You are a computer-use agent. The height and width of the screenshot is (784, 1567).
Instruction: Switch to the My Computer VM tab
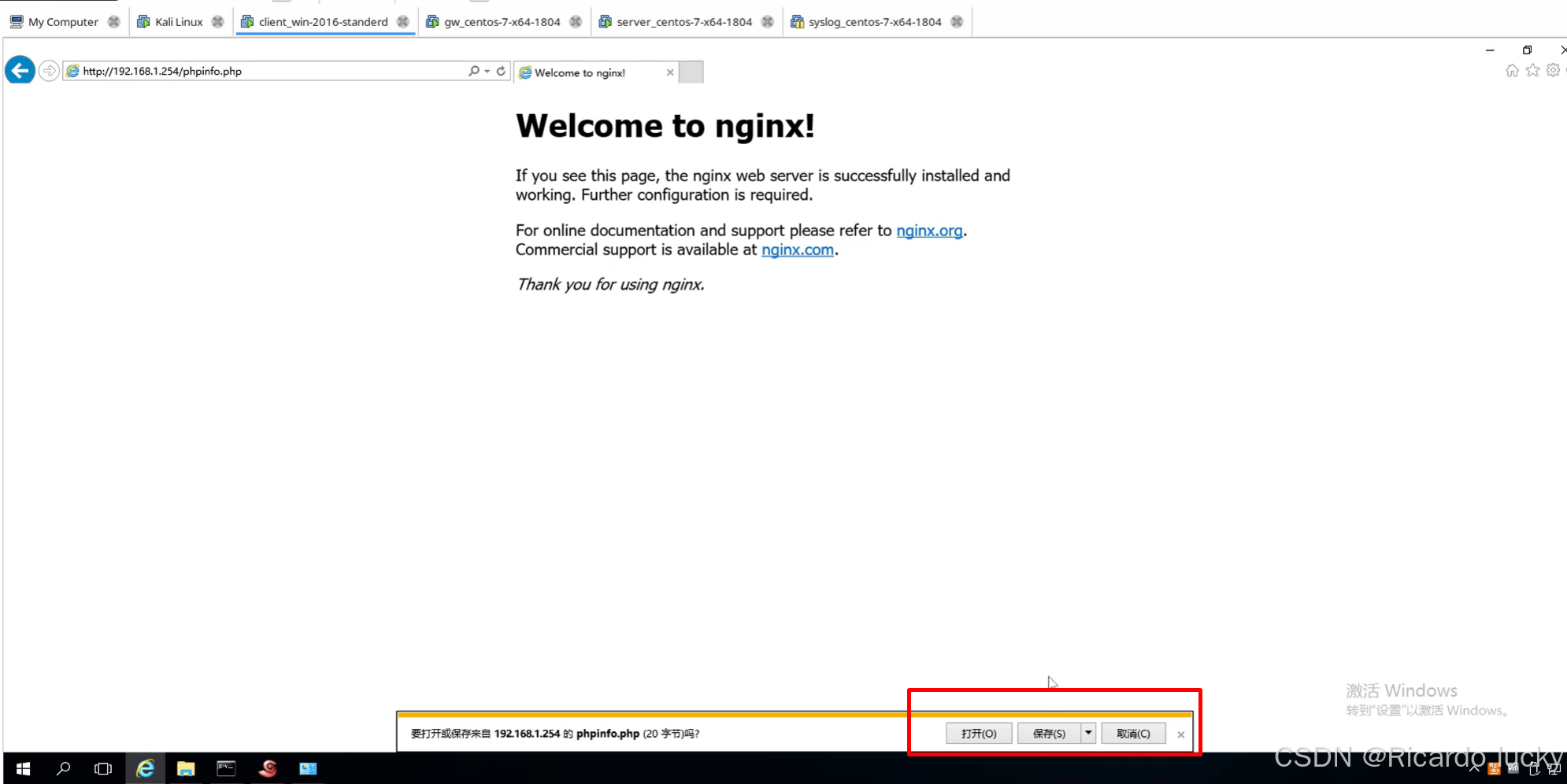tap(63, 22)
